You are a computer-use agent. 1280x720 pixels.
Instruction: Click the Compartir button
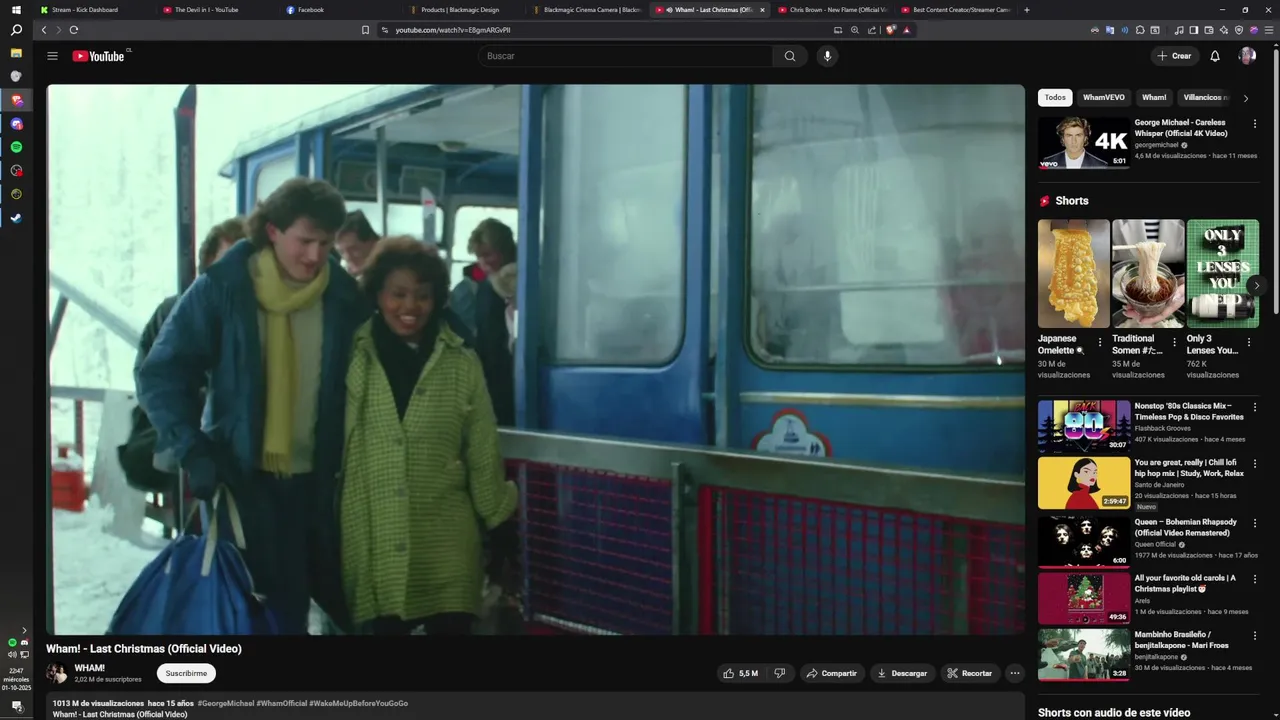coord(832,673)
